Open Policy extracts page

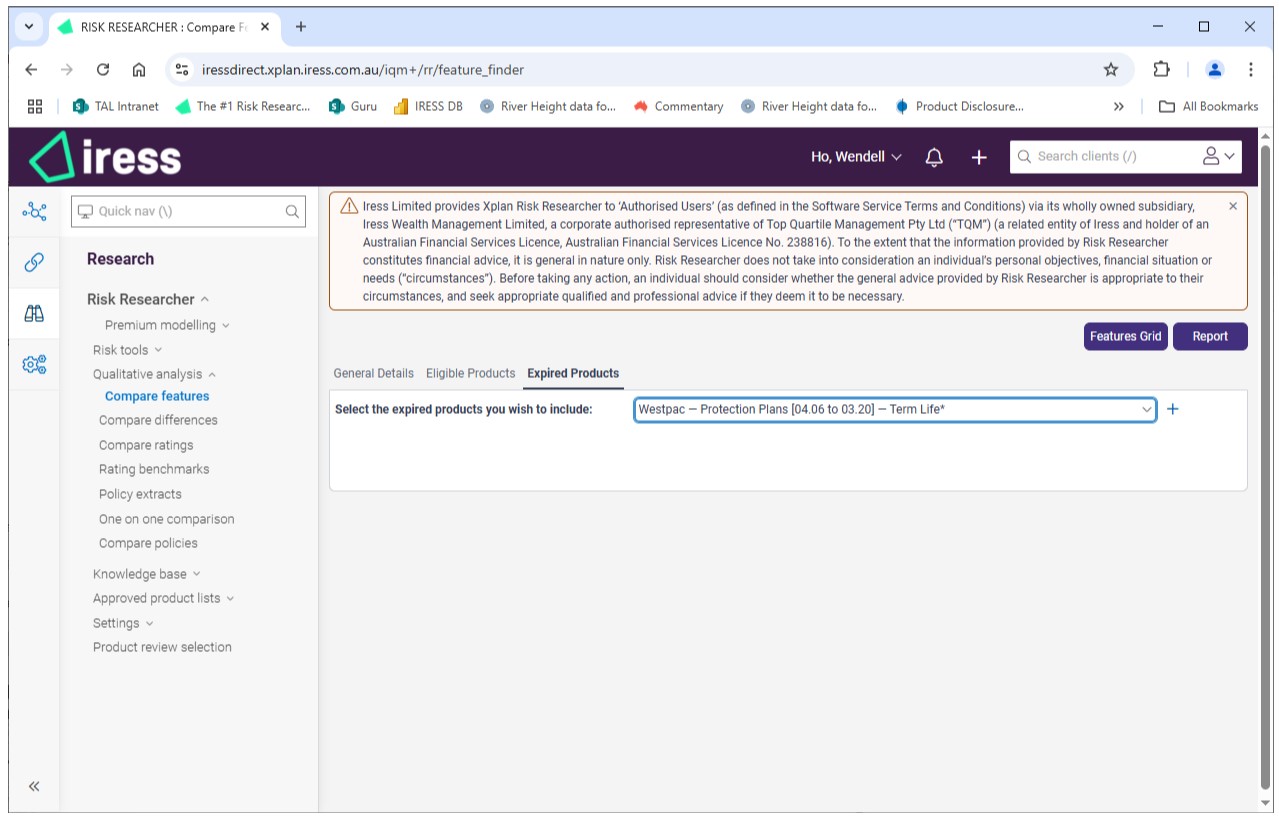coord(140,494)
